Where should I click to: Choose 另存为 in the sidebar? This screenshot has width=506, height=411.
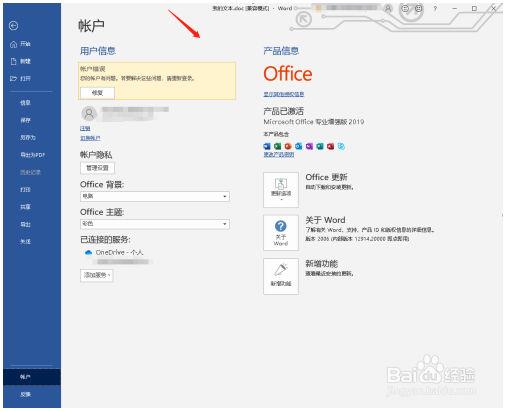pos(28,138)
